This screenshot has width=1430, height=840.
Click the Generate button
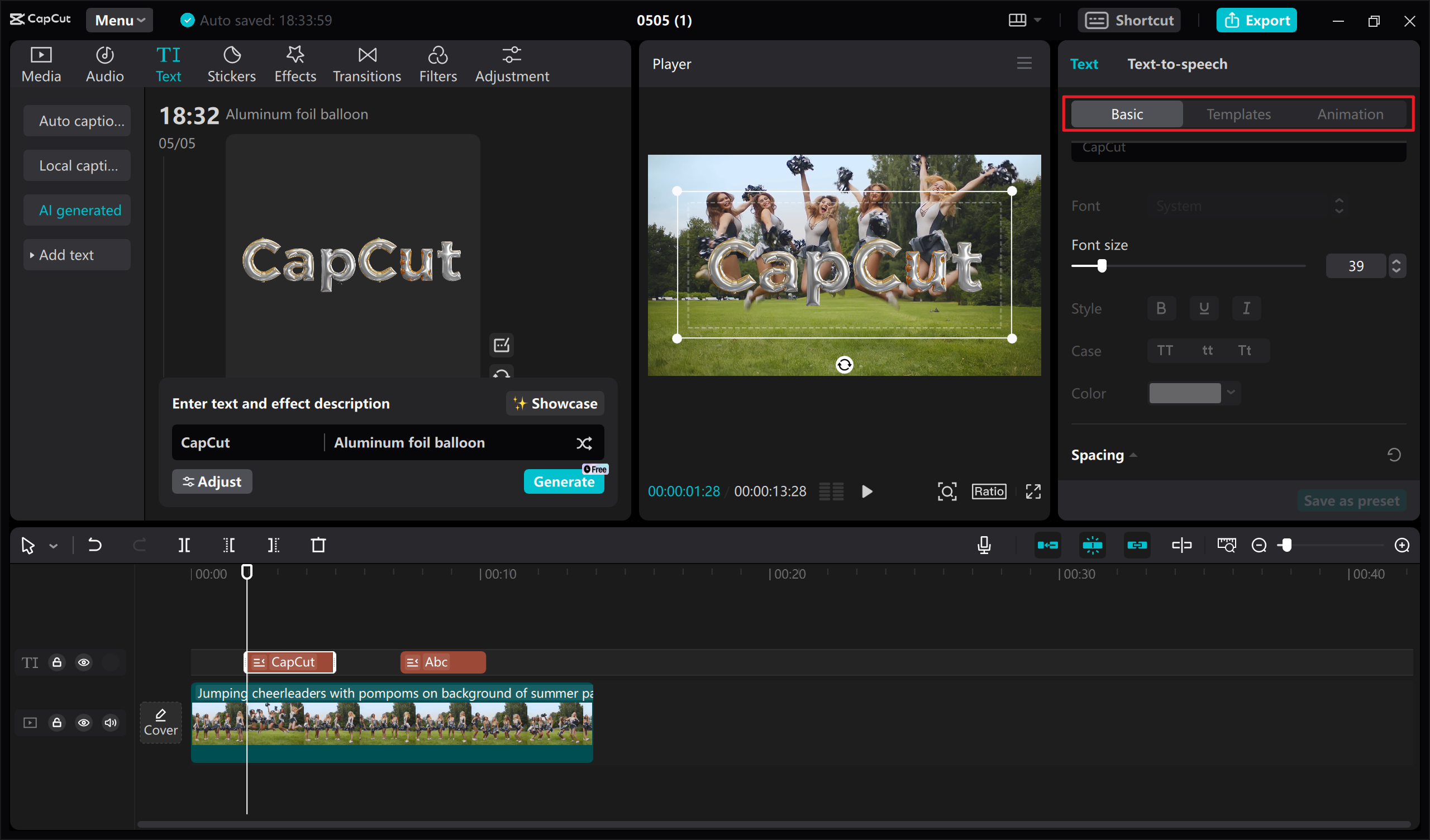(564, 482)
